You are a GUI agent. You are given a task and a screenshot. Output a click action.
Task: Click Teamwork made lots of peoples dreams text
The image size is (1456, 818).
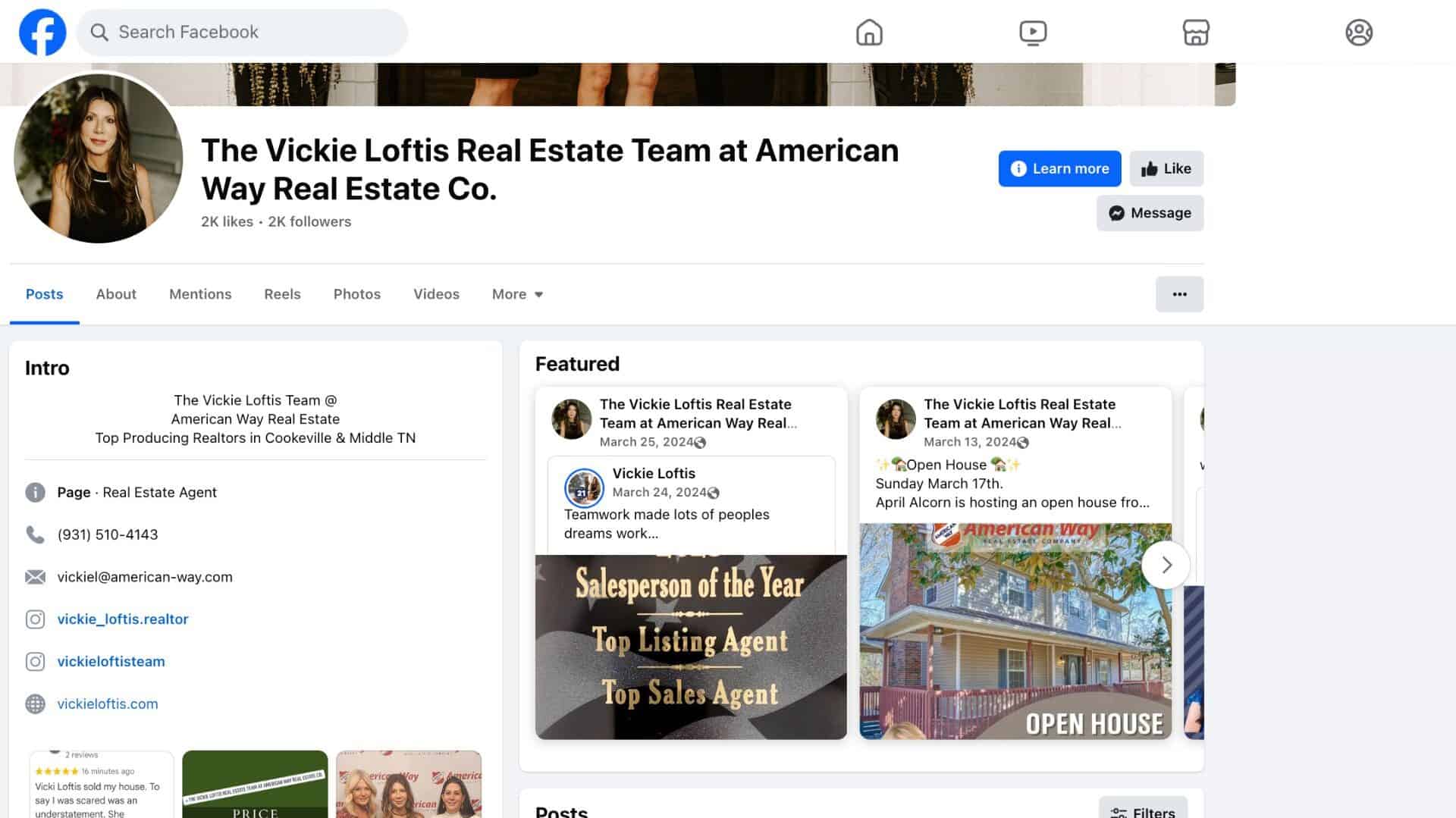click(667, 524)
